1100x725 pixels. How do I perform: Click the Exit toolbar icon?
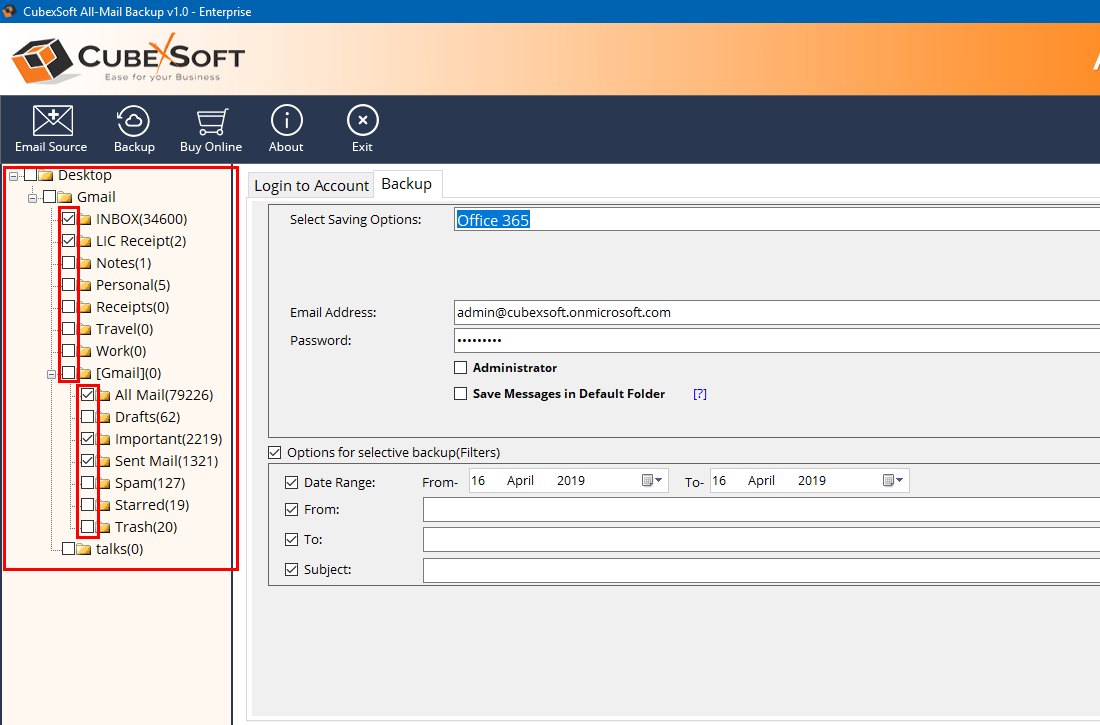click(x=362, y=121)
